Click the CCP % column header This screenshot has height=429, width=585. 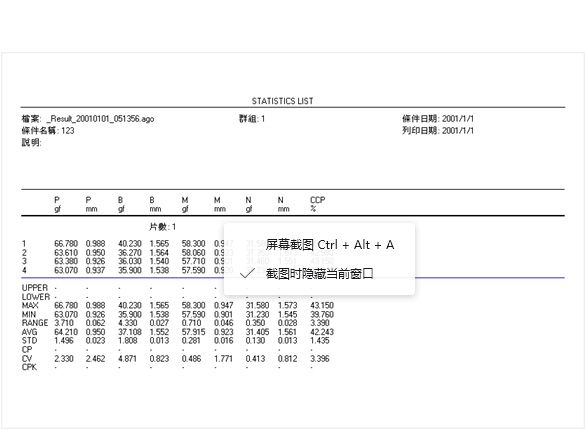[x=317, y=204]
